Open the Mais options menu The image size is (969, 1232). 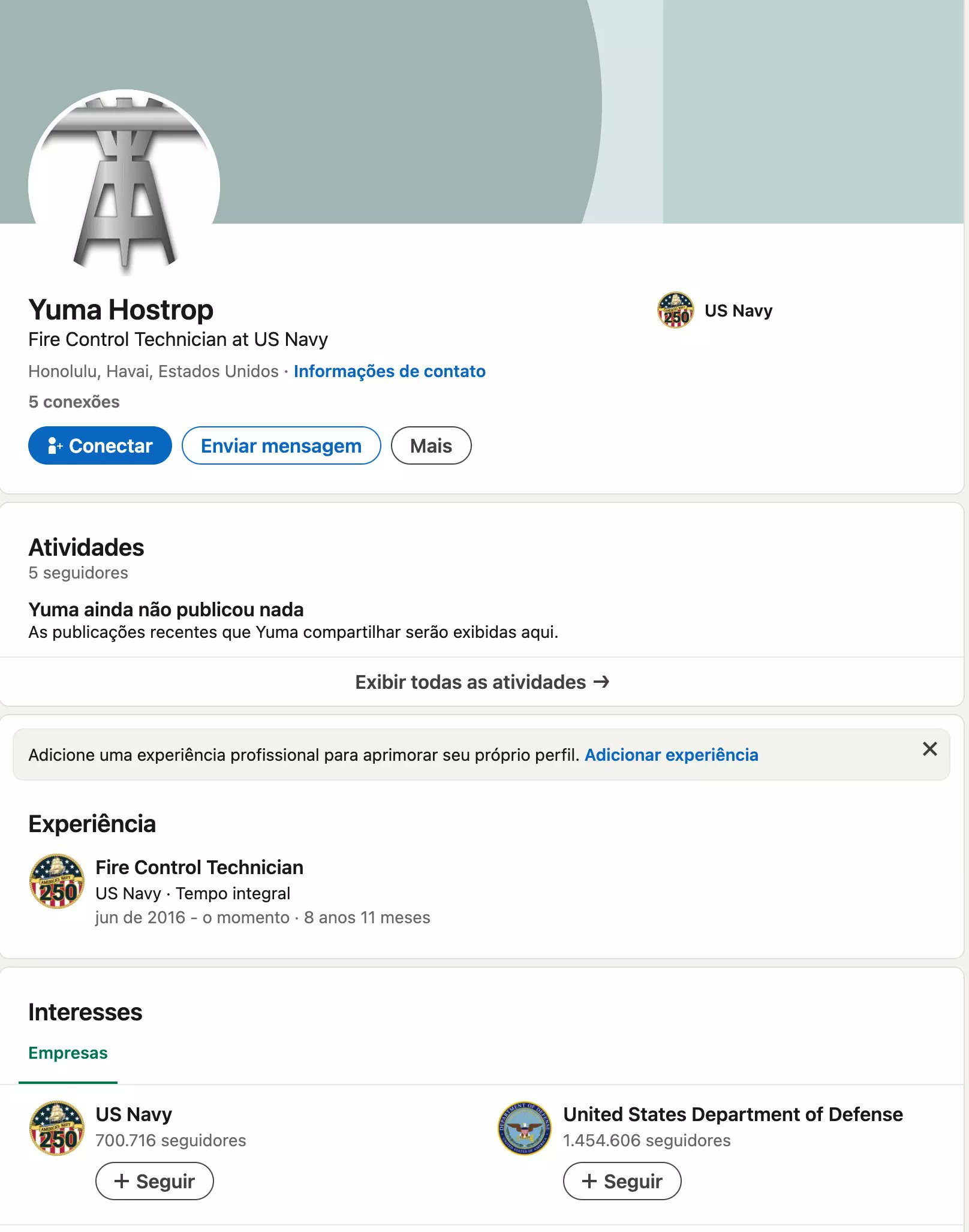(x=431, y=445)
